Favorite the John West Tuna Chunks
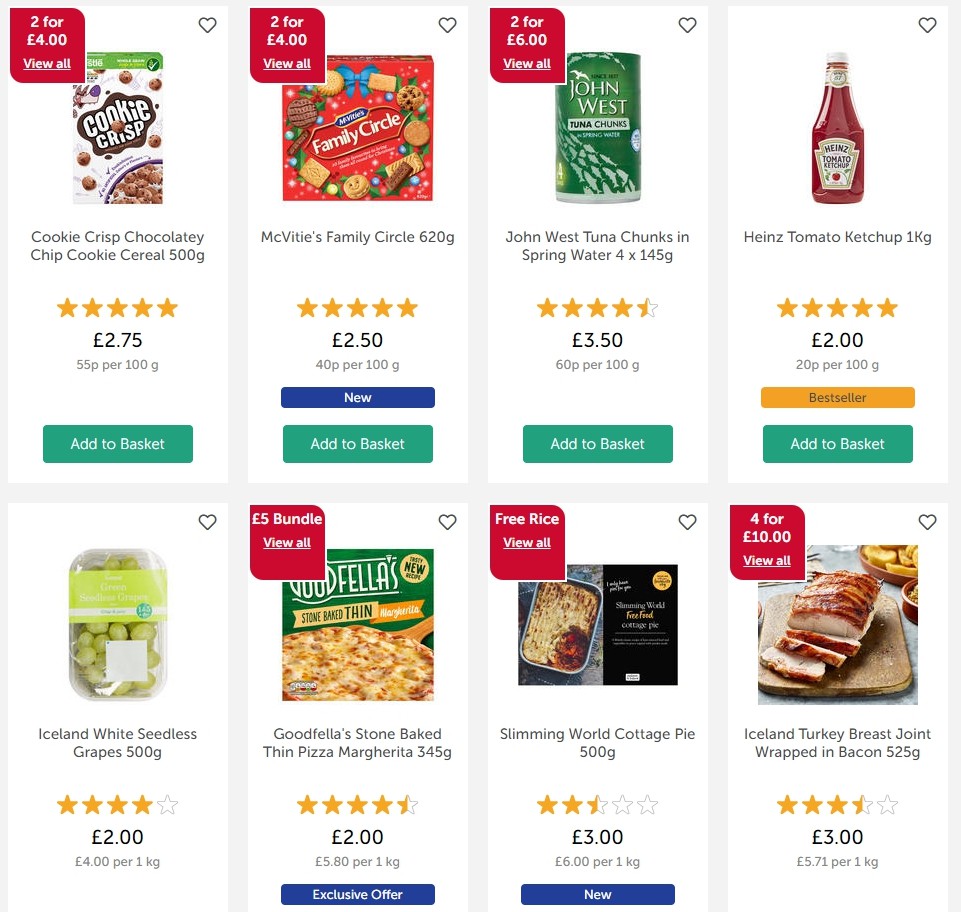Screen dimensions: 961x912 (x=687, y=25)
